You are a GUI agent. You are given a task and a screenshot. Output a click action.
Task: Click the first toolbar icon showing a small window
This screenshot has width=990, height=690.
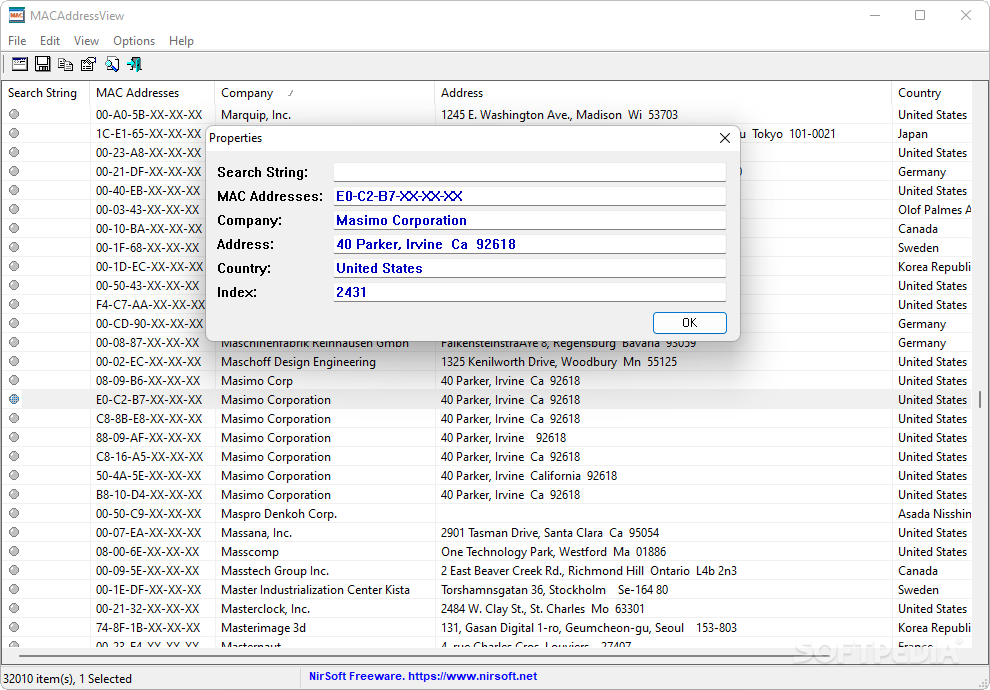[20, 64]
